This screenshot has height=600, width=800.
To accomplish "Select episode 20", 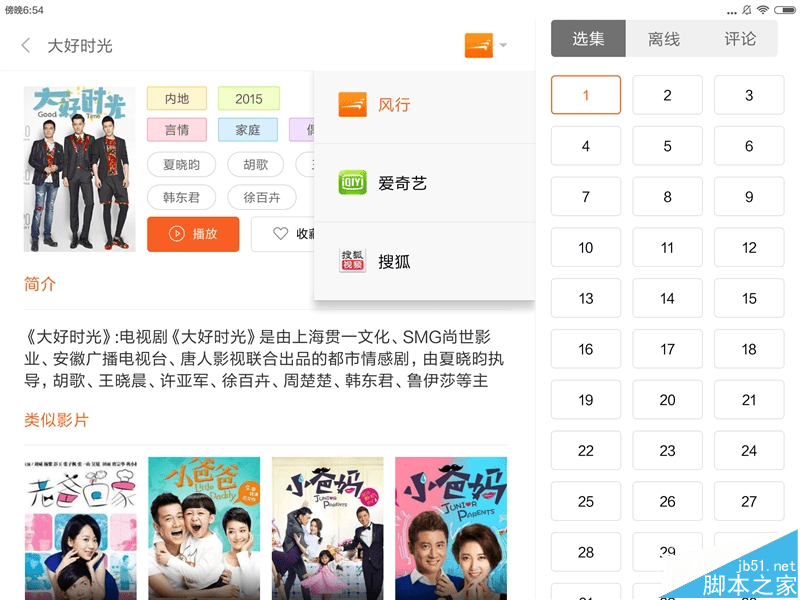I will point(667,399).
